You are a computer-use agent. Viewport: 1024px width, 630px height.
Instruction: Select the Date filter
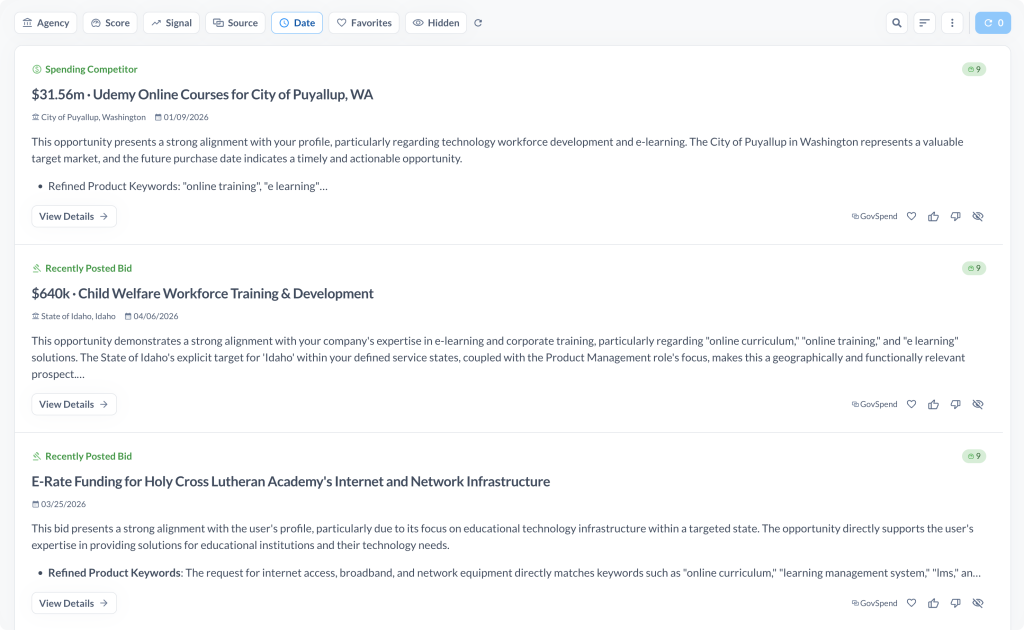(296, 23)
